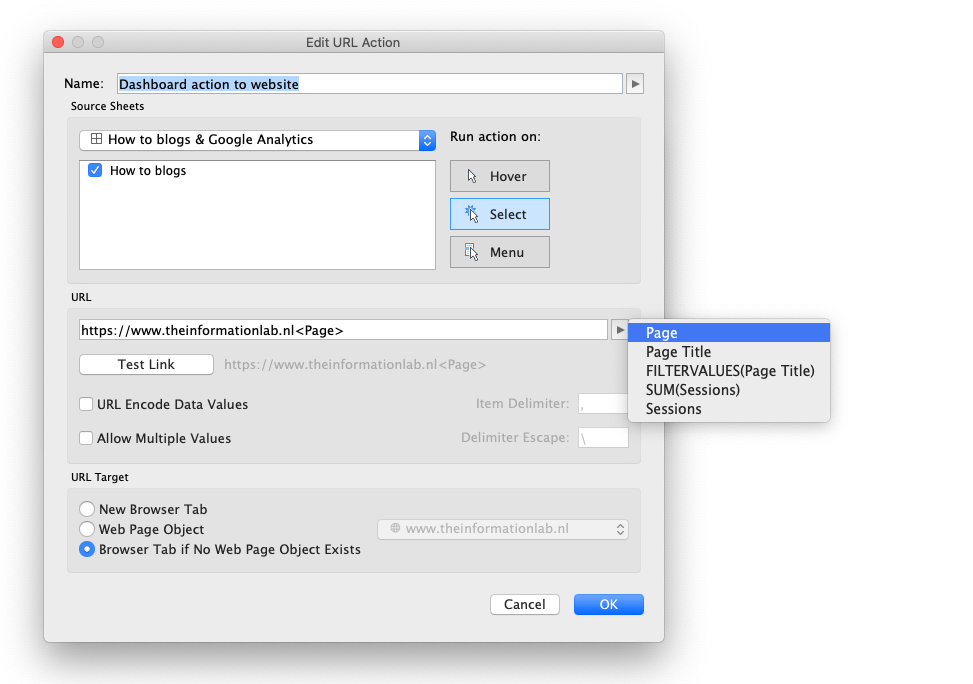Click inside the URL text field

tap(342, 330)
